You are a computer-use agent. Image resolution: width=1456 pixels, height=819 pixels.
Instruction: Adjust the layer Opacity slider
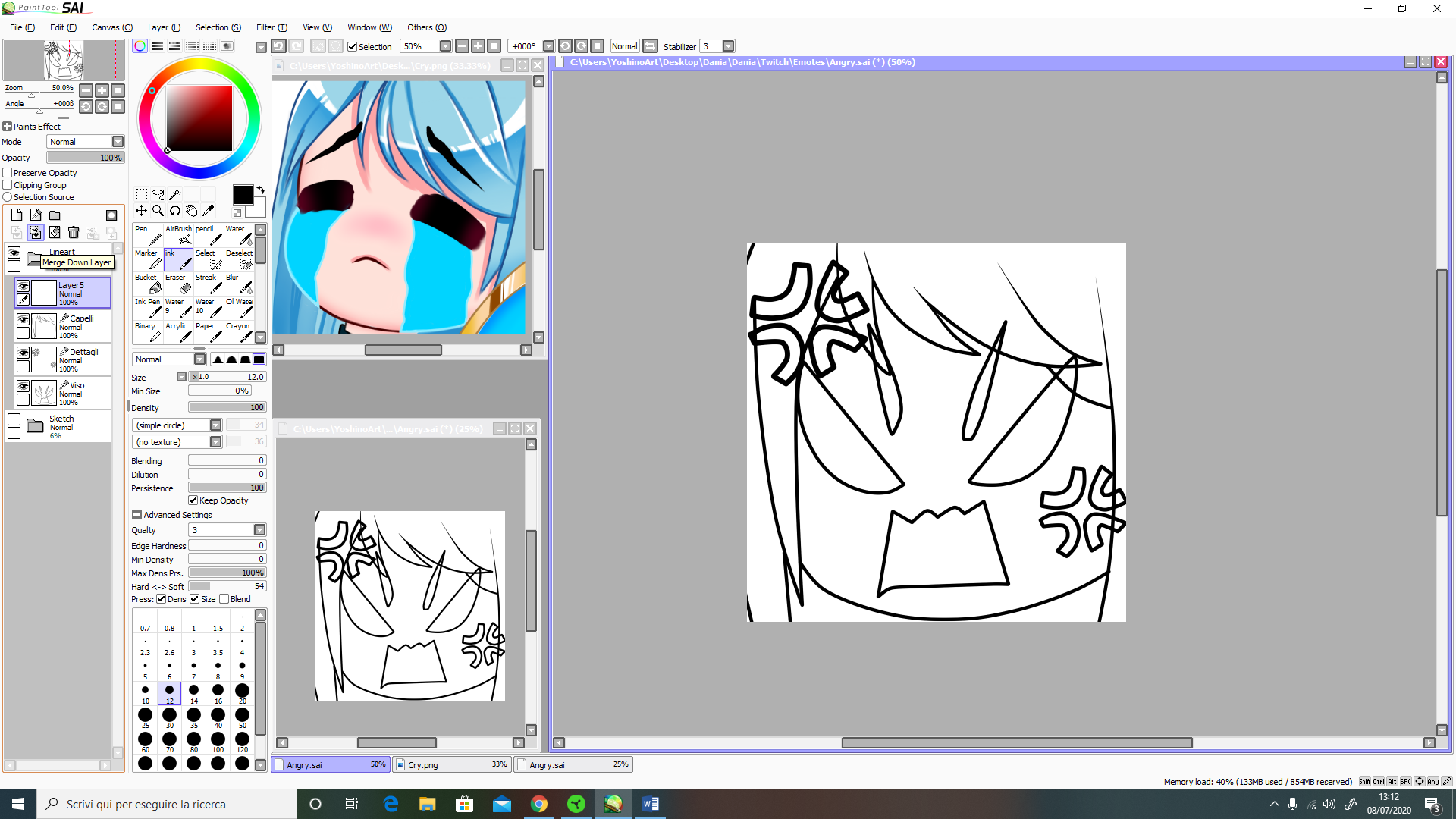point(85,158)
